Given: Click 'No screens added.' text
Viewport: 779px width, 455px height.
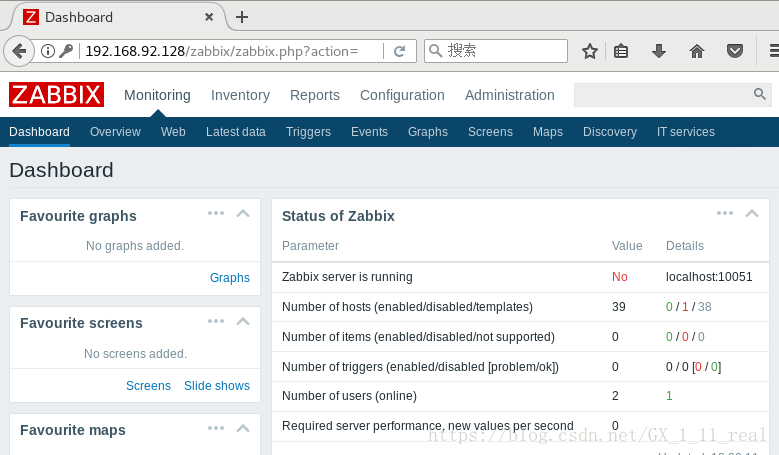Looking at the screenshot, I should click(135, 354).
